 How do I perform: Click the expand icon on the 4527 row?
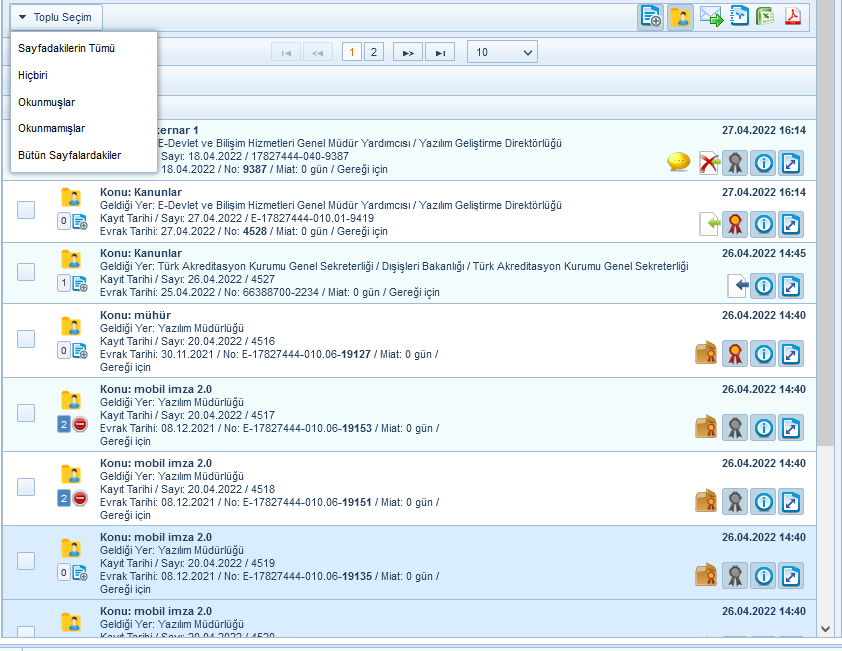[791, 287]
